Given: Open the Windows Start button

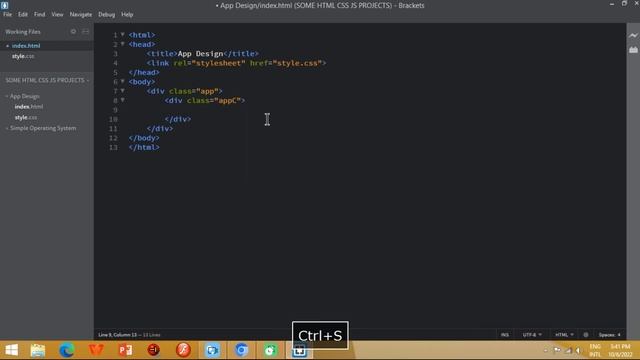Looking at the screenshot, I should [x=11, y=350].
